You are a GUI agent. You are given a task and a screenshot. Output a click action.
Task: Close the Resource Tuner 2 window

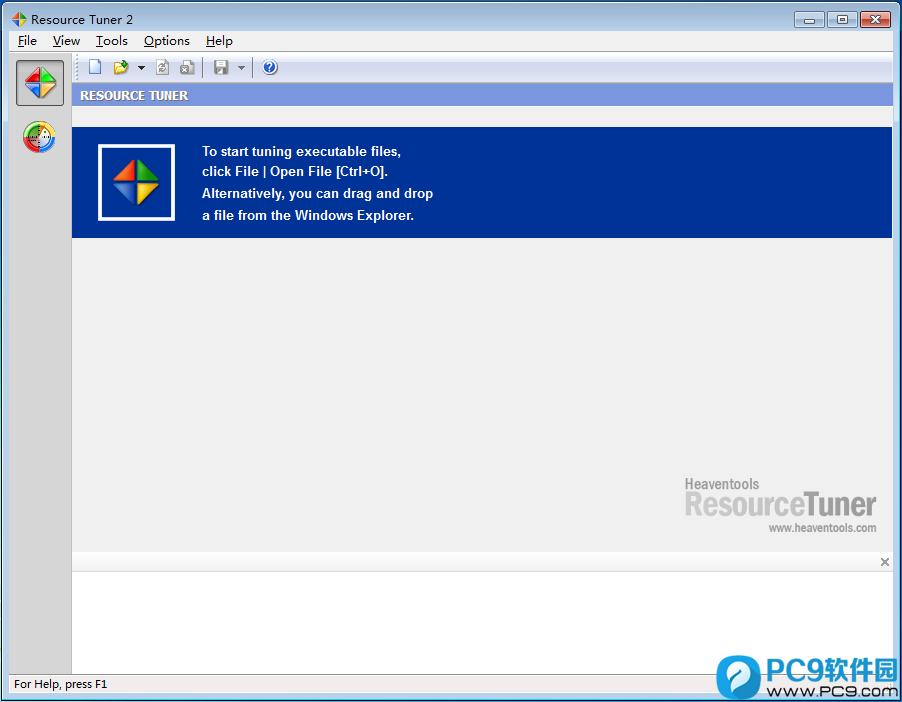(x=876, y=20)
